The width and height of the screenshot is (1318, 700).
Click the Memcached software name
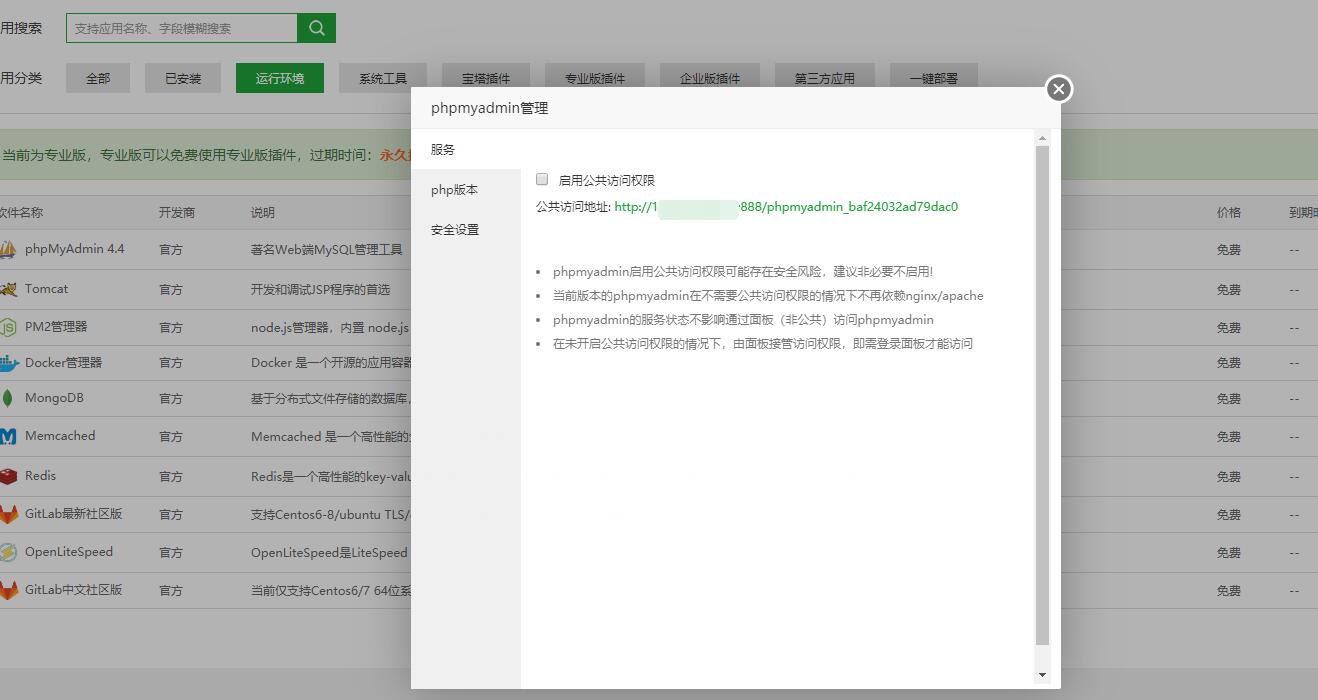click(x=60, y=436)
